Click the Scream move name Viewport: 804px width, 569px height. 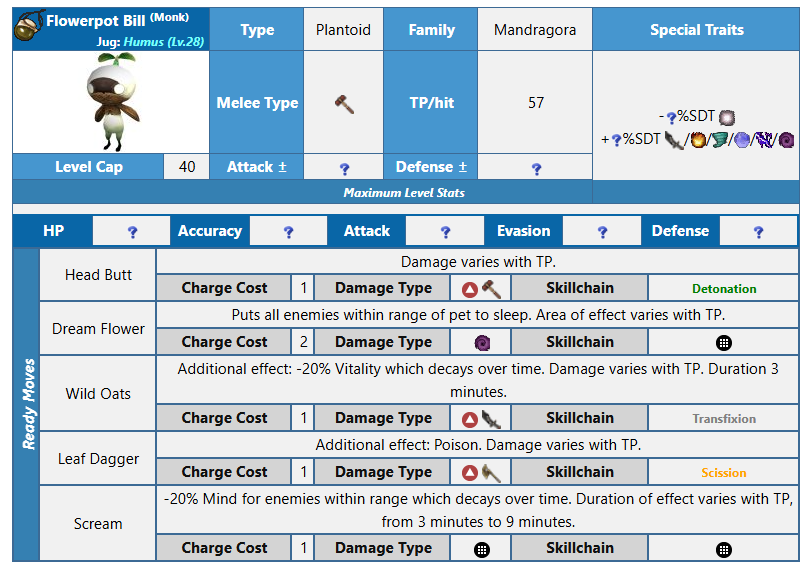pyautogui.click(x=98, y=524)
